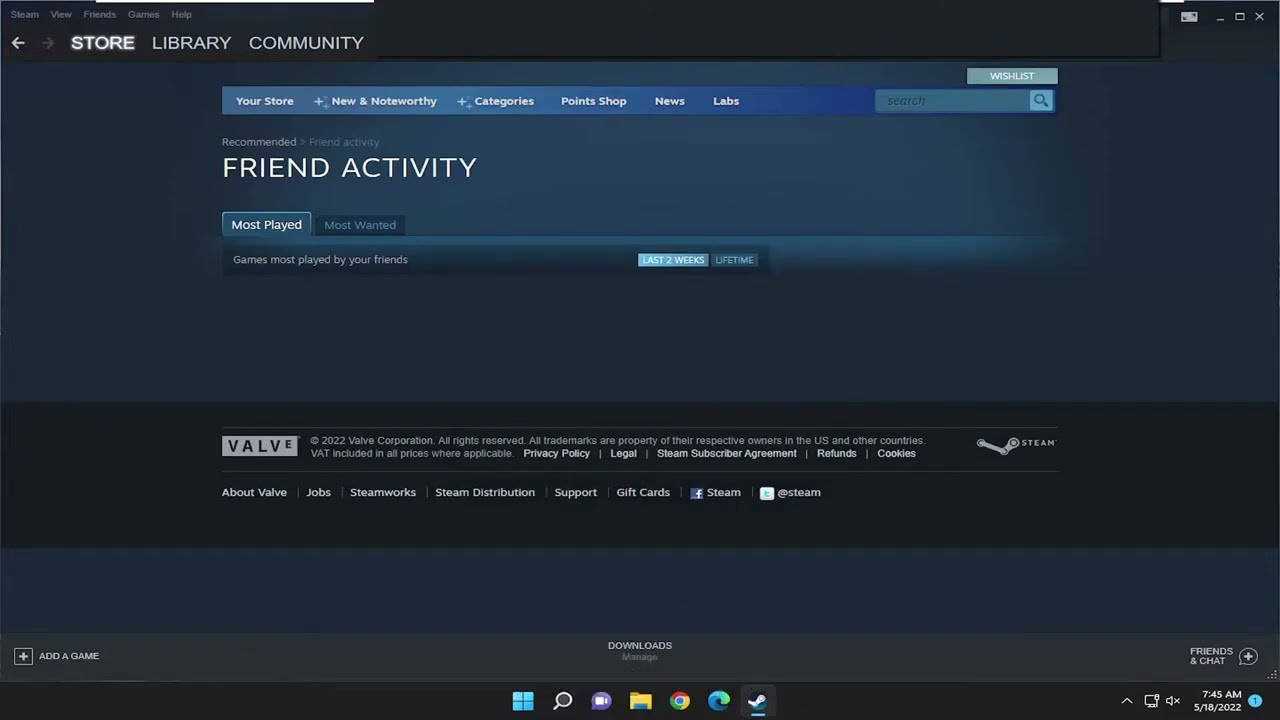Click the Add a Game plus icon

coord(23,655)
